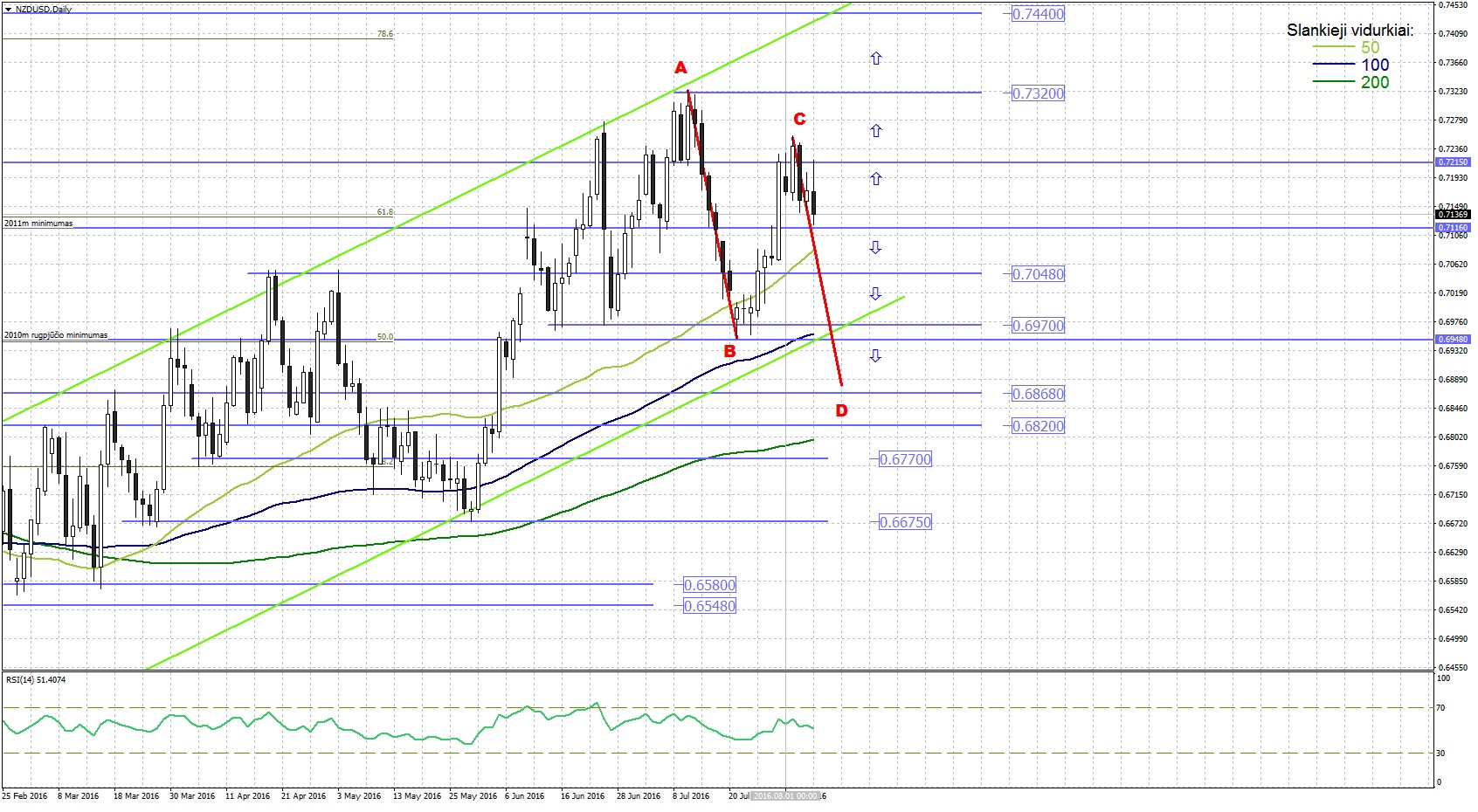
Task: Click the 0.74400 price level label
Action: pyautogui.click(x=1038, y=14)
